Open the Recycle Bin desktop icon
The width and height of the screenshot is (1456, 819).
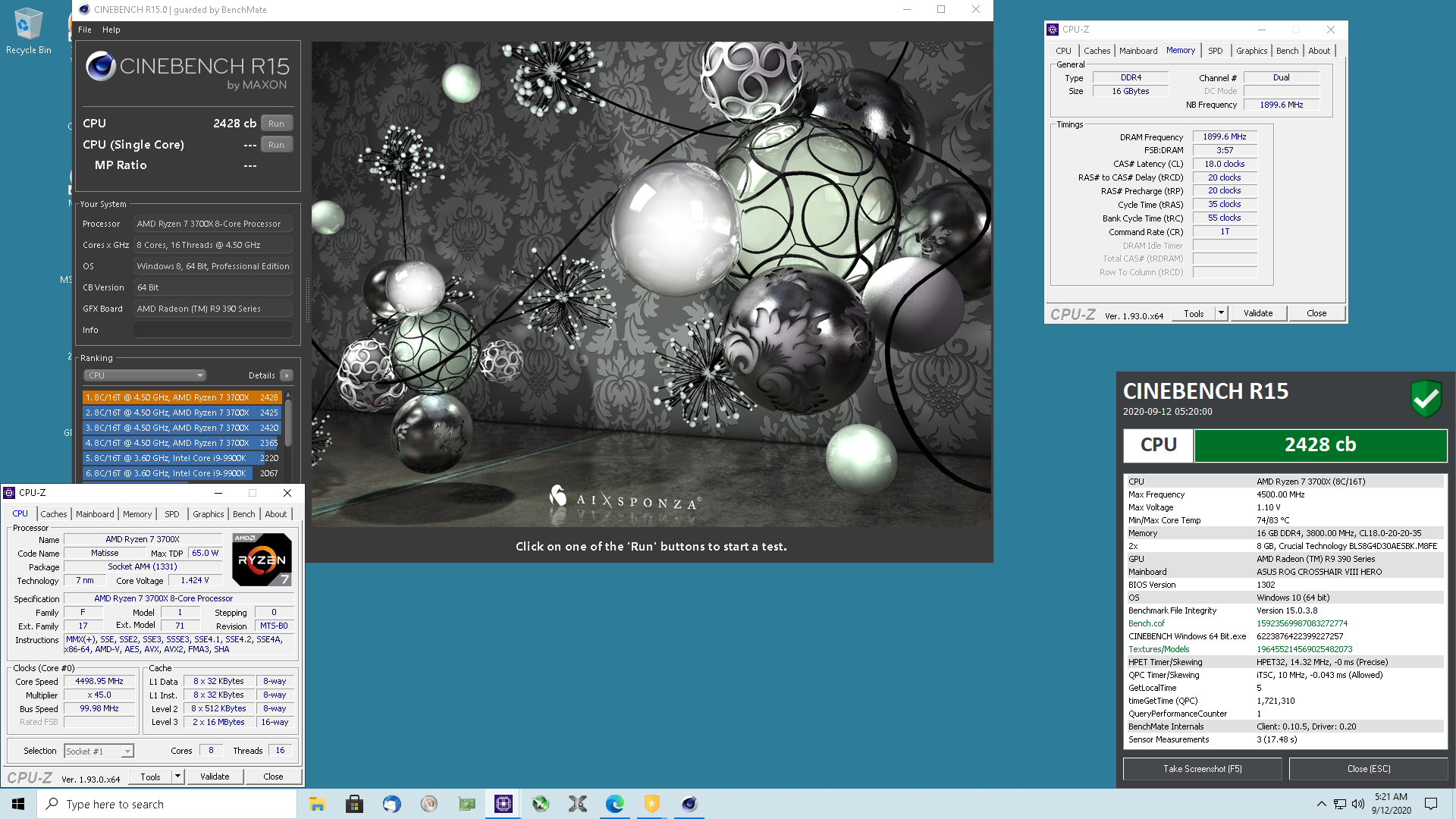[x=28, y=30]
